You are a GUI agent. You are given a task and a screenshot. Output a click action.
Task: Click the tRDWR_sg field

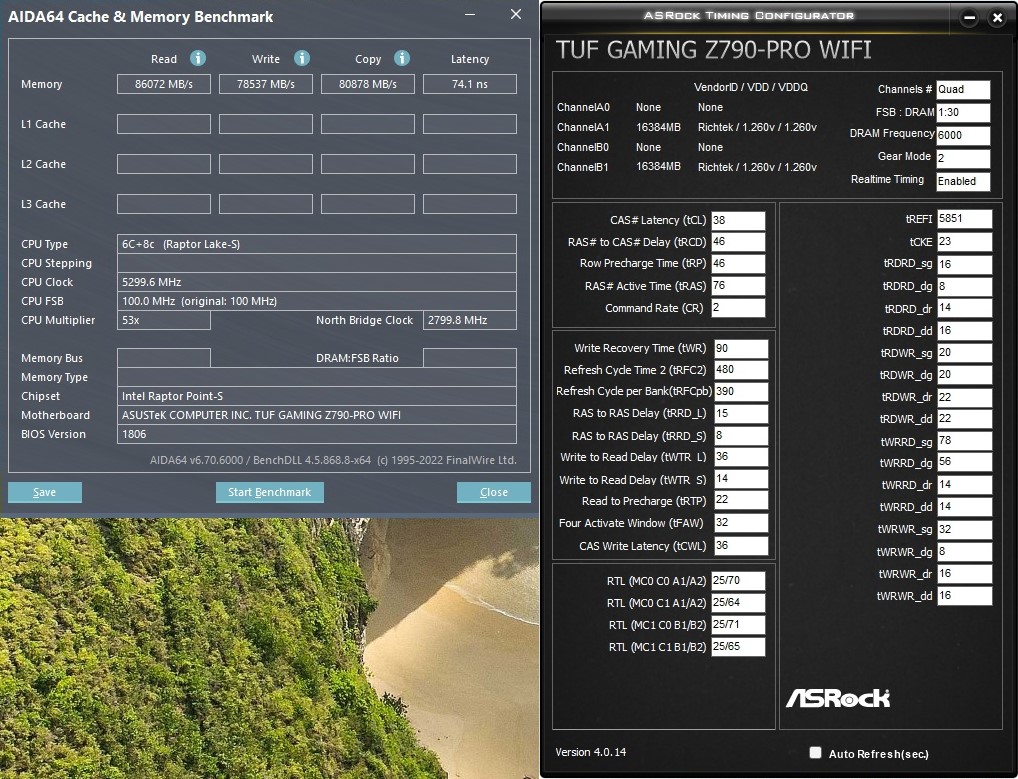964,353
